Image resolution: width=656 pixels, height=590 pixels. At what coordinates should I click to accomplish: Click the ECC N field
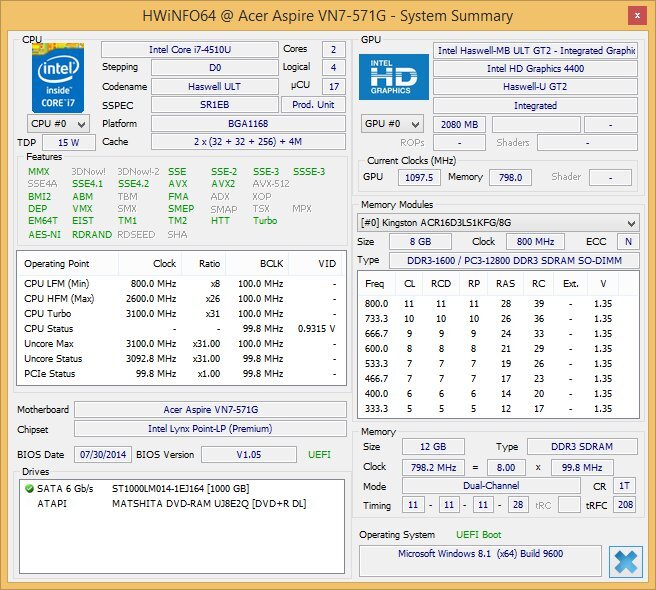(x=628, y=241)
